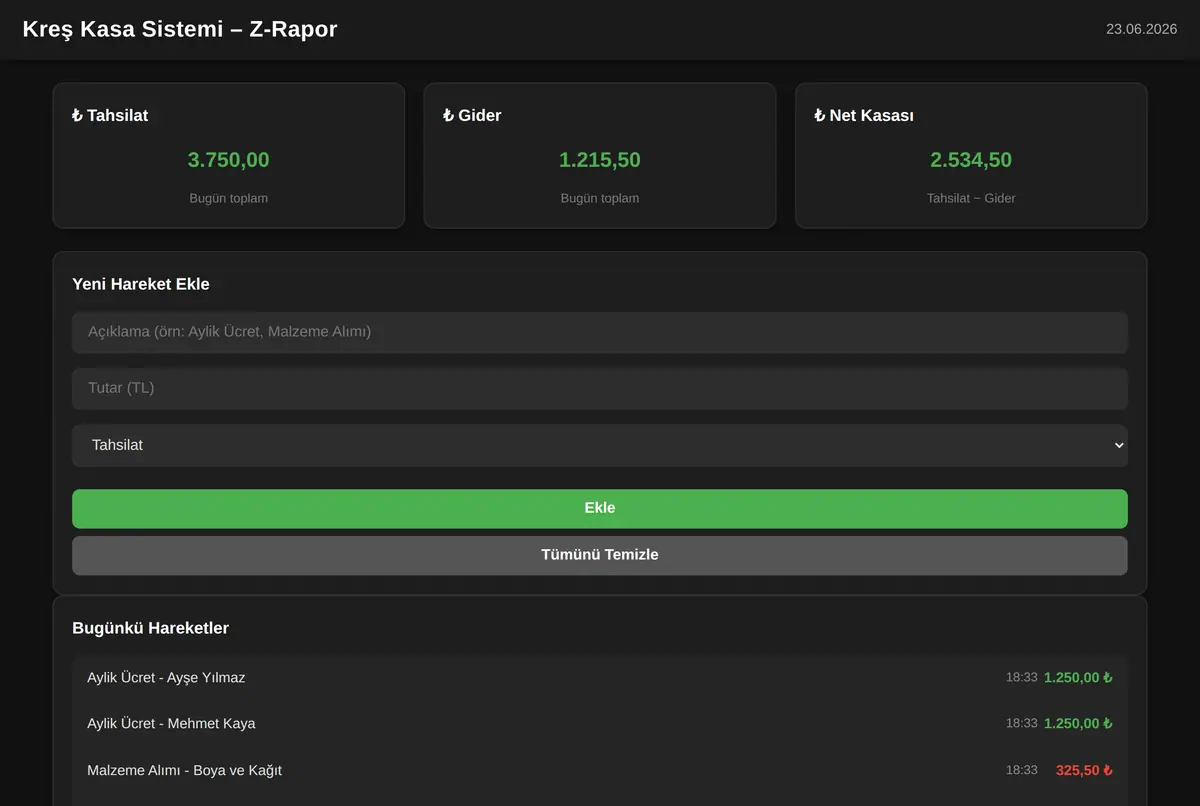Click the 2.534,50 Net Kasası value
The image size is (1200, 806).
click(x=971, y=160)
